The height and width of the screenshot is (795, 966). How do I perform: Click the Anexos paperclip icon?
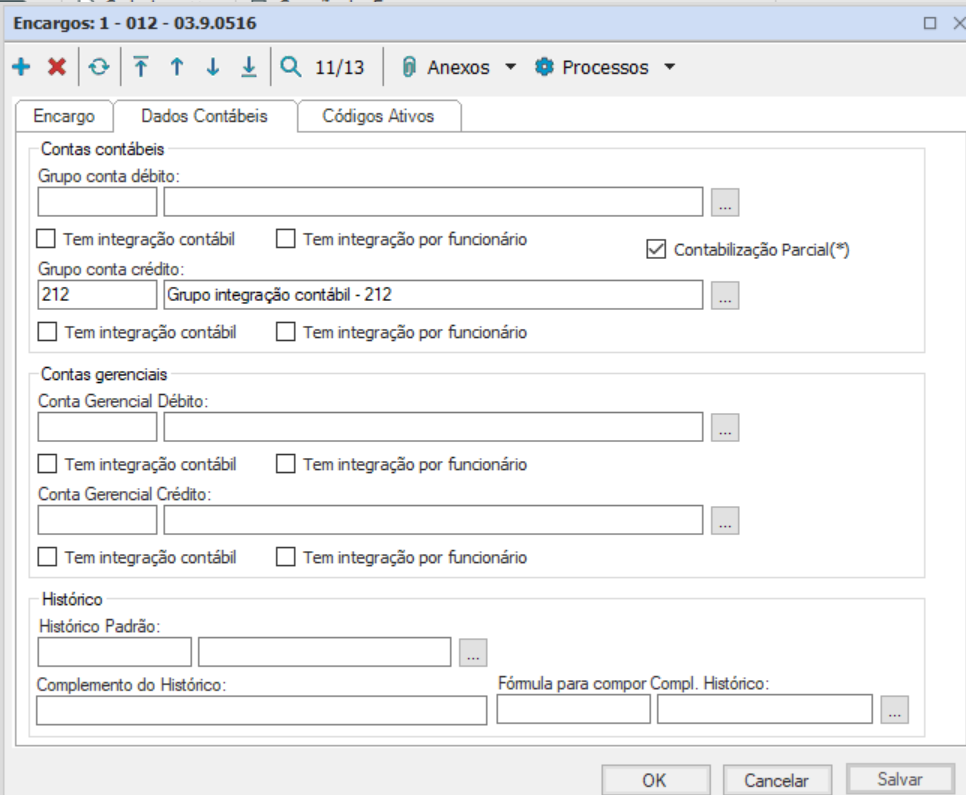click(x=408, y=67)
